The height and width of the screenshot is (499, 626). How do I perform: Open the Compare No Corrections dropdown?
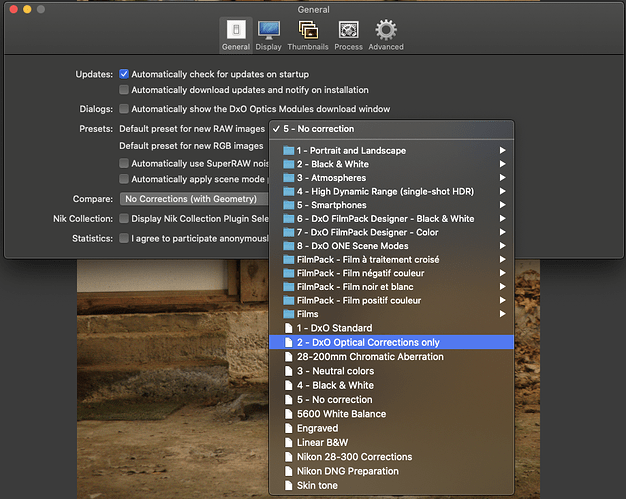click(194, 199)
